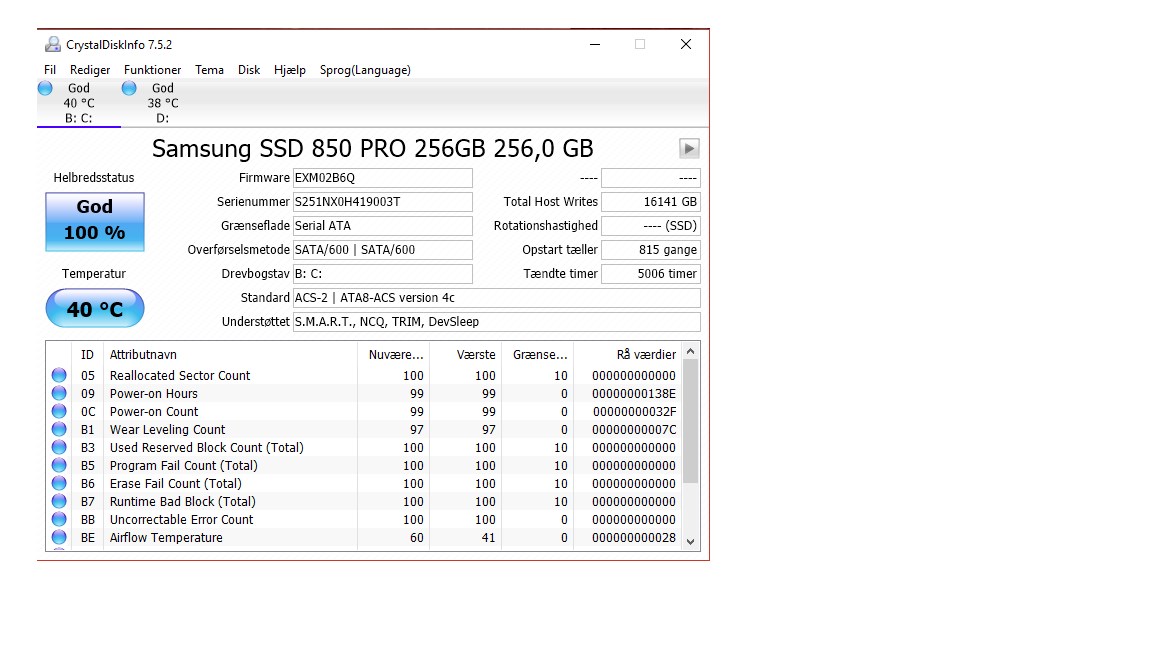Open the Sprog(Language) menu
Image resolution: width=1152 pixels, height=648 pixels.
tap(365, 70)
